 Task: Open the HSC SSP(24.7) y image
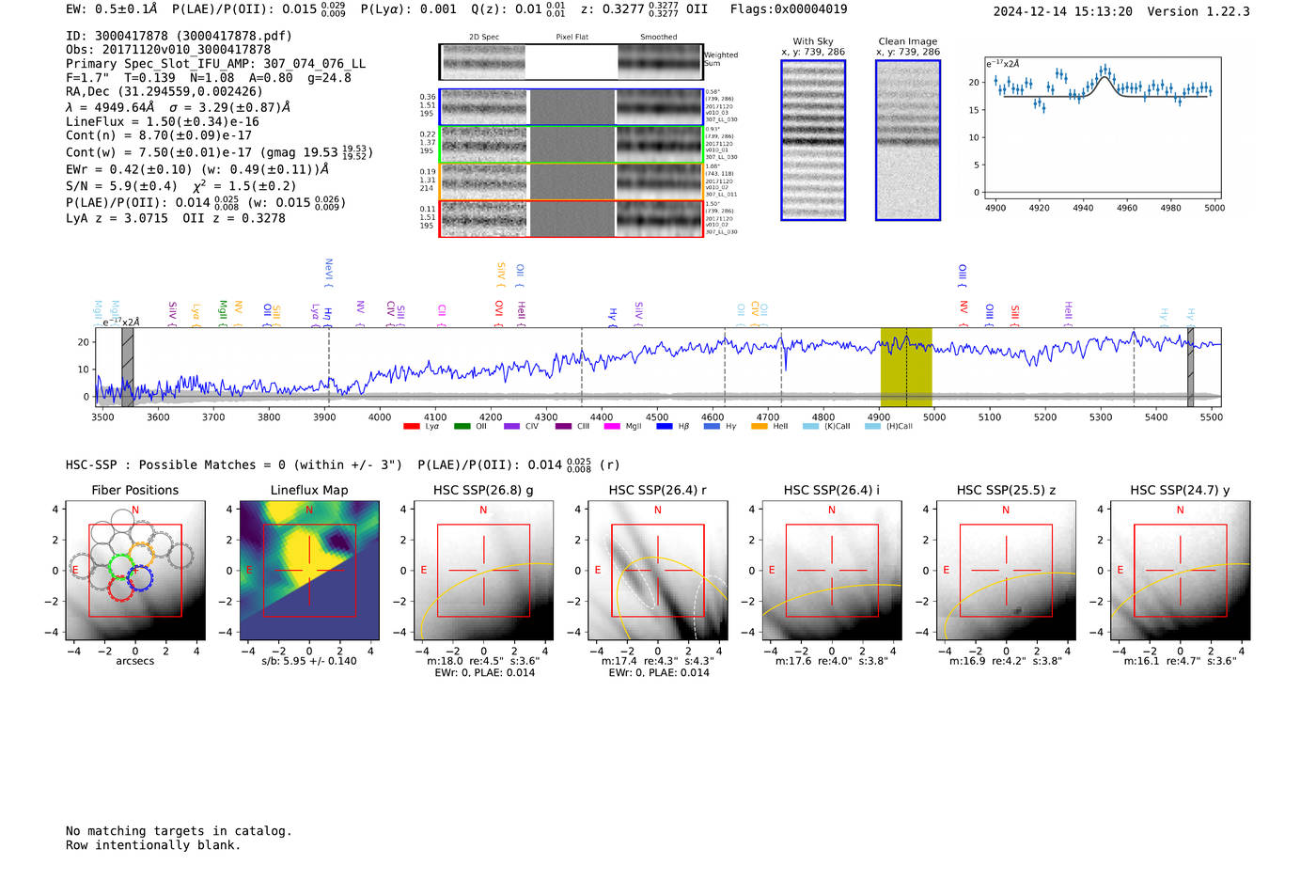[x=1180, y=571]
